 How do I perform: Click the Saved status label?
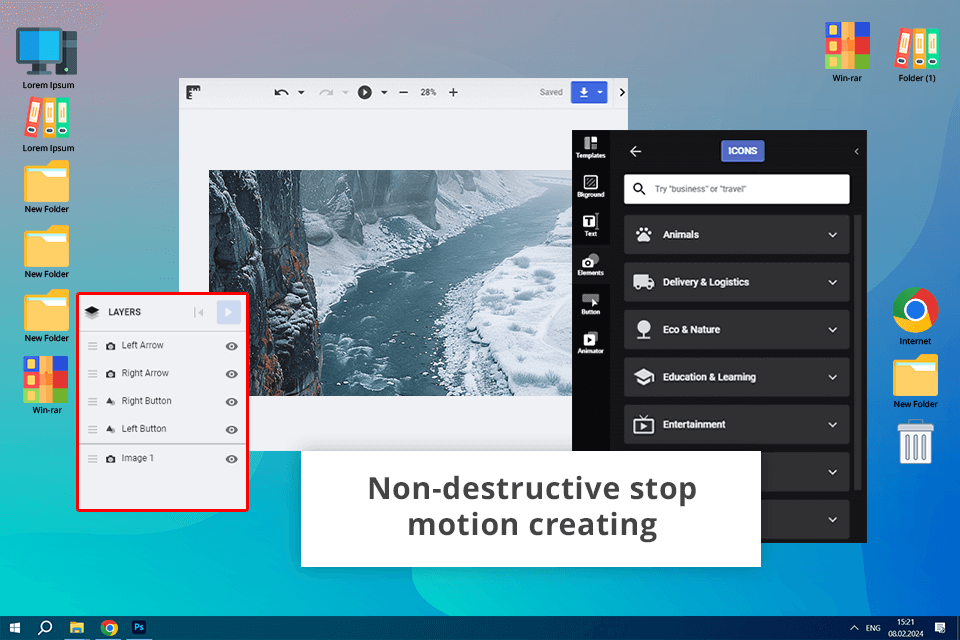(x=551, y=92)
